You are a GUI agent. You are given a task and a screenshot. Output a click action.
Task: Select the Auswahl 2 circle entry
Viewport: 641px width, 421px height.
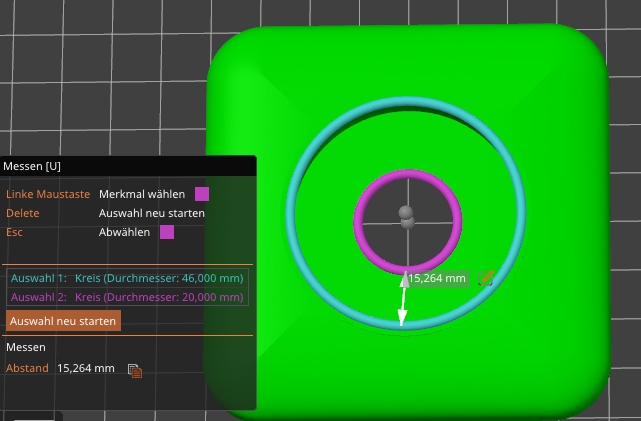[127, 297]
